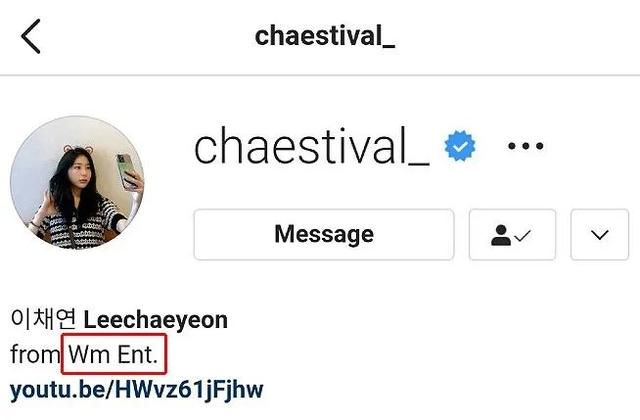Click the white checkmark inside verified badge
This screenshot has height=420, width=640.
pyautogui.click(x=460, y=146)
